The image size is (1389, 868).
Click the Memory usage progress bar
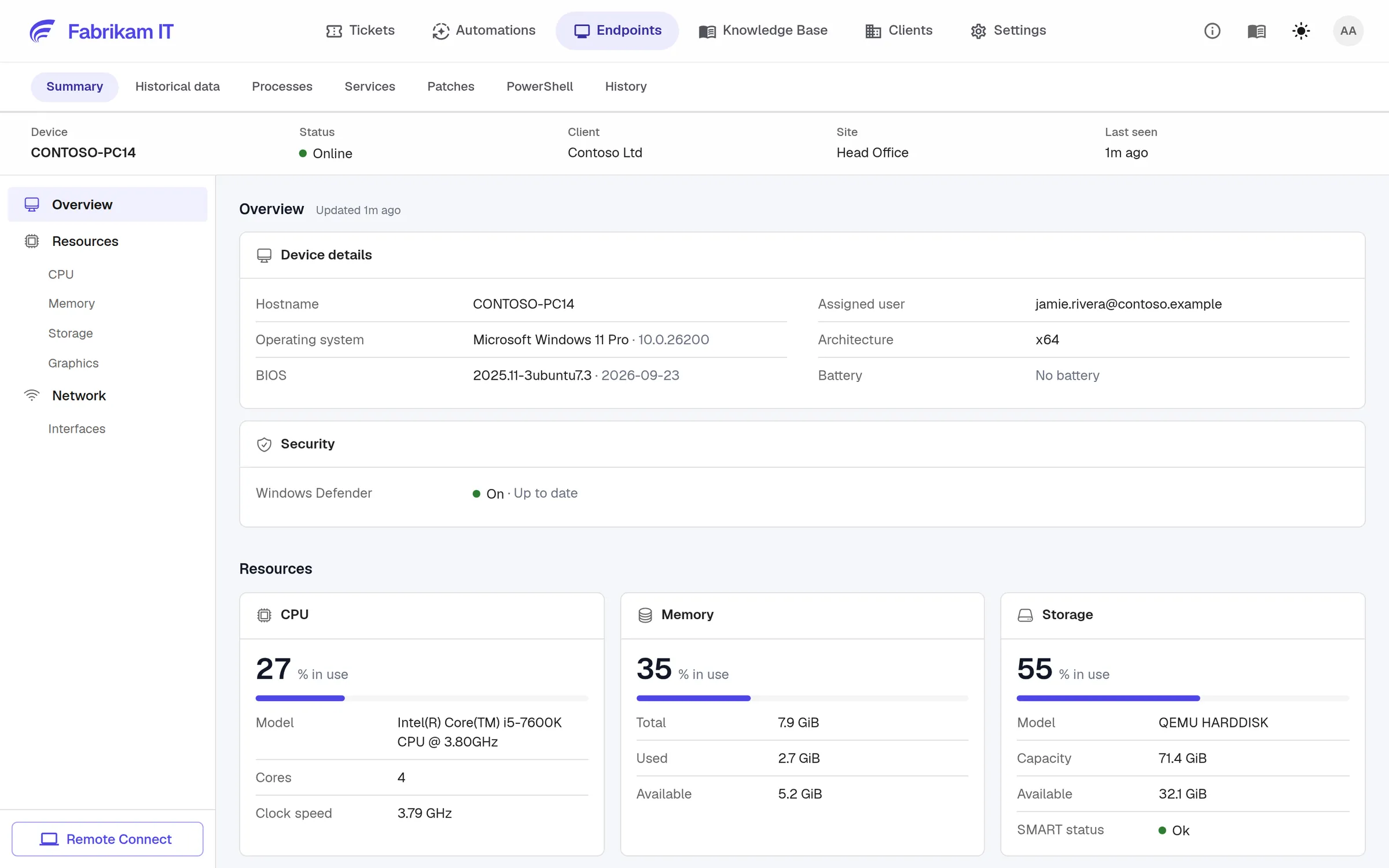coord(802,698)
